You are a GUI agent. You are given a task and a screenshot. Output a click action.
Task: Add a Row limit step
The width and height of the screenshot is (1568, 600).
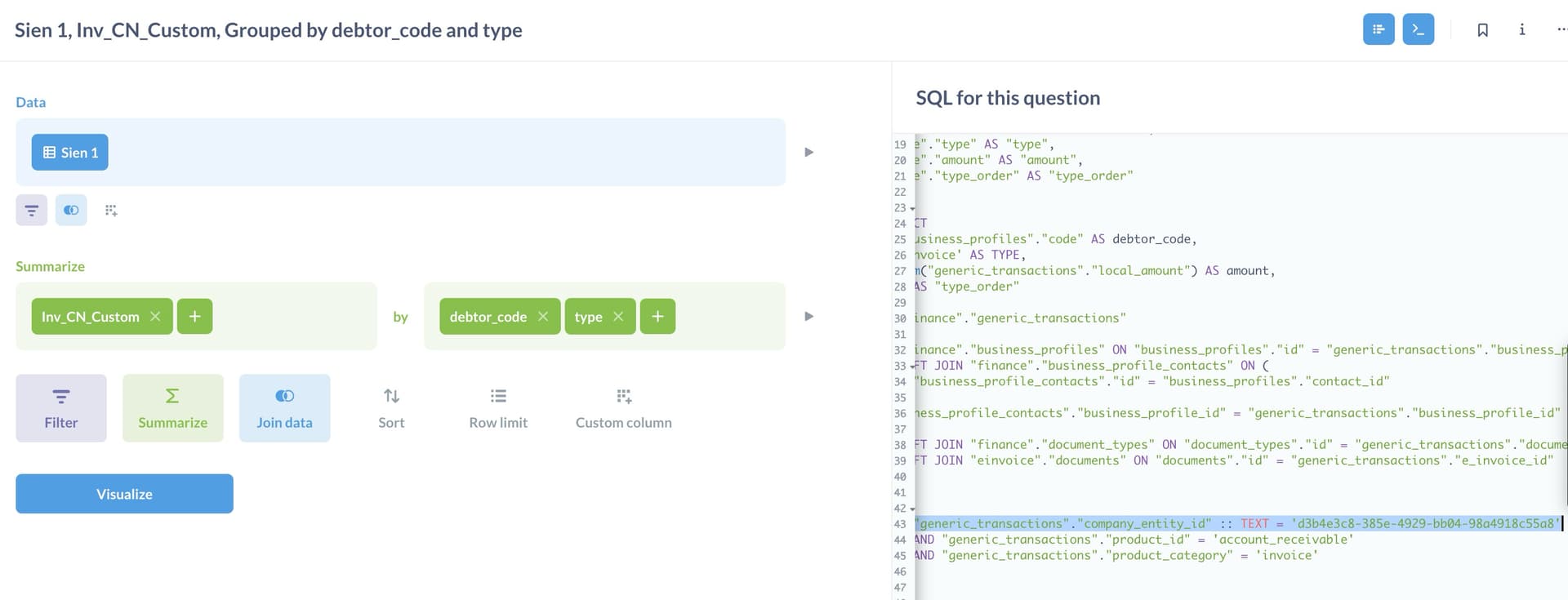point(498,408)
